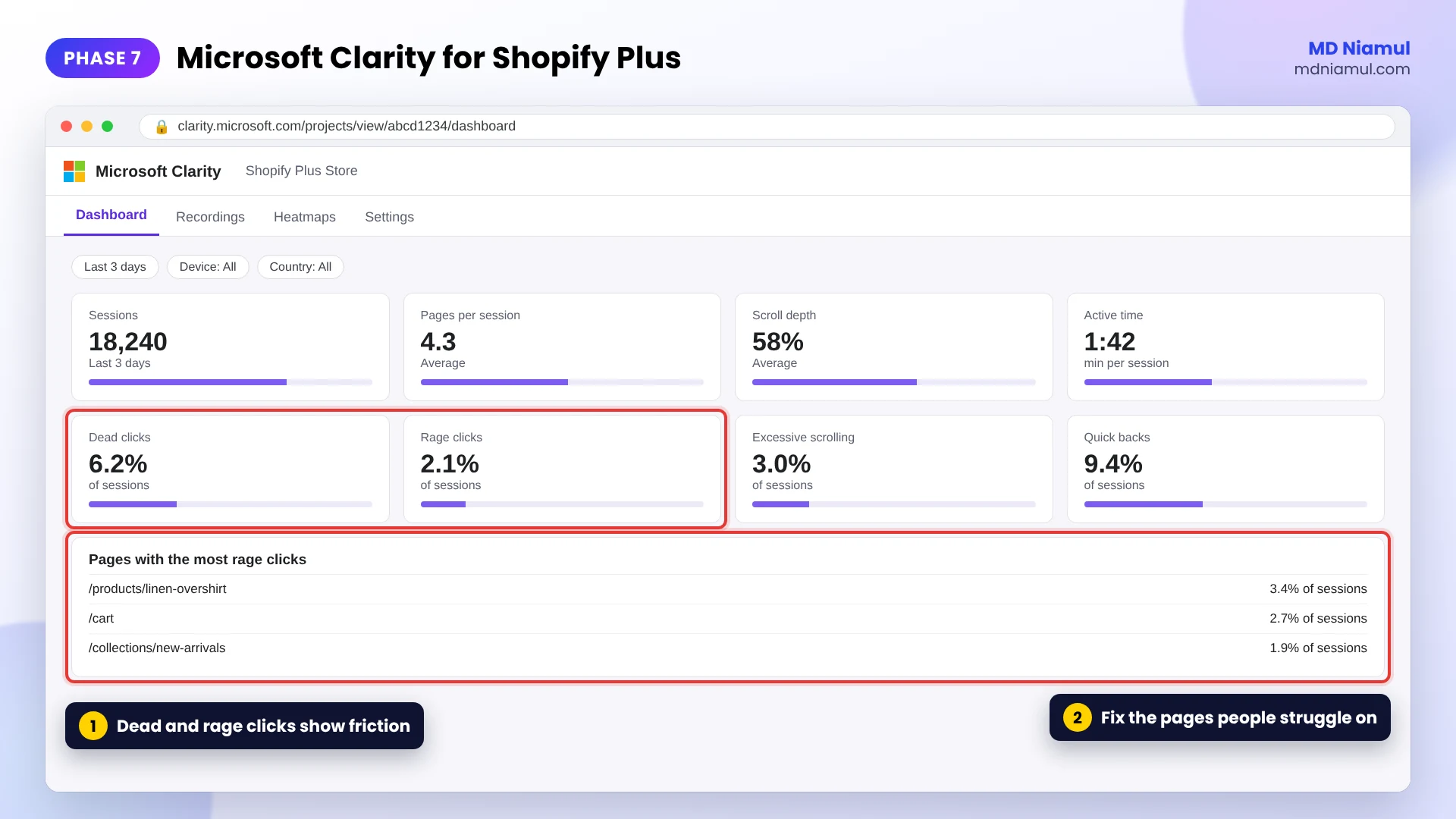The width and height of the screenshot is (1456, 819).
Task: Click the Microsoft Clarity title text
Action: [158, 171]
